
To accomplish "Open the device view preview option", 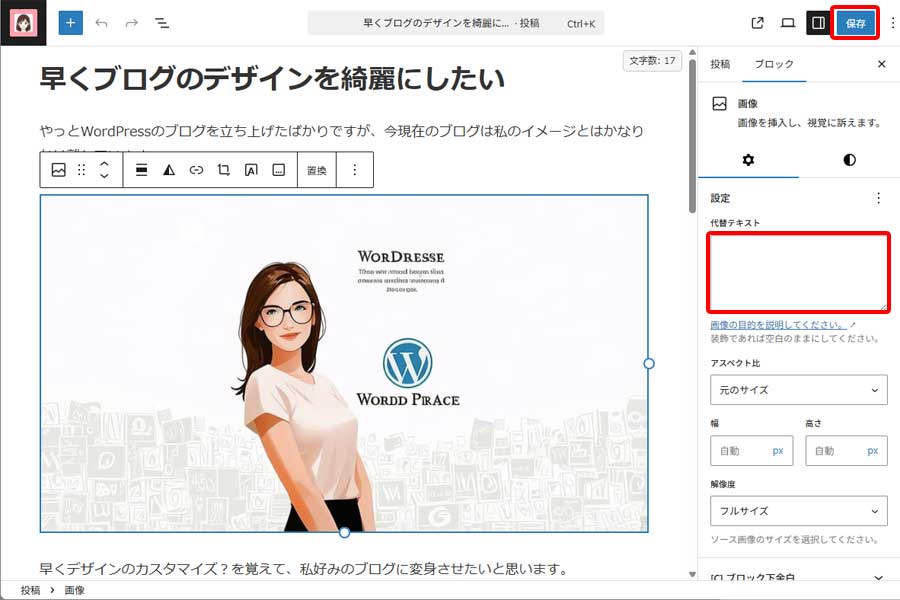I will (x=788, y=22).
